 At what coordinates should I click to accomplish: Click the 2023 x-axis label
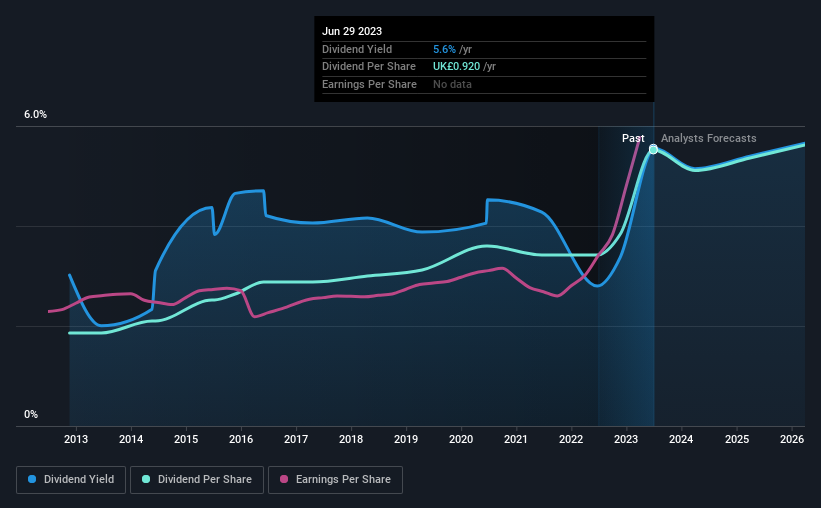point(626,439)
